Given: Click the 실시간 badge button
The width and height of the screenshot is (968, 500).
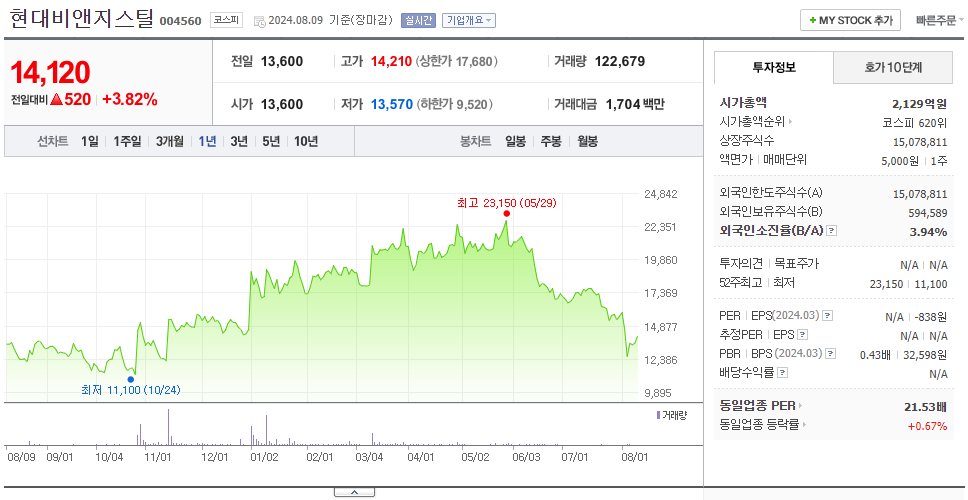Looking at the screenshot, I should click(x=419, y=20).
